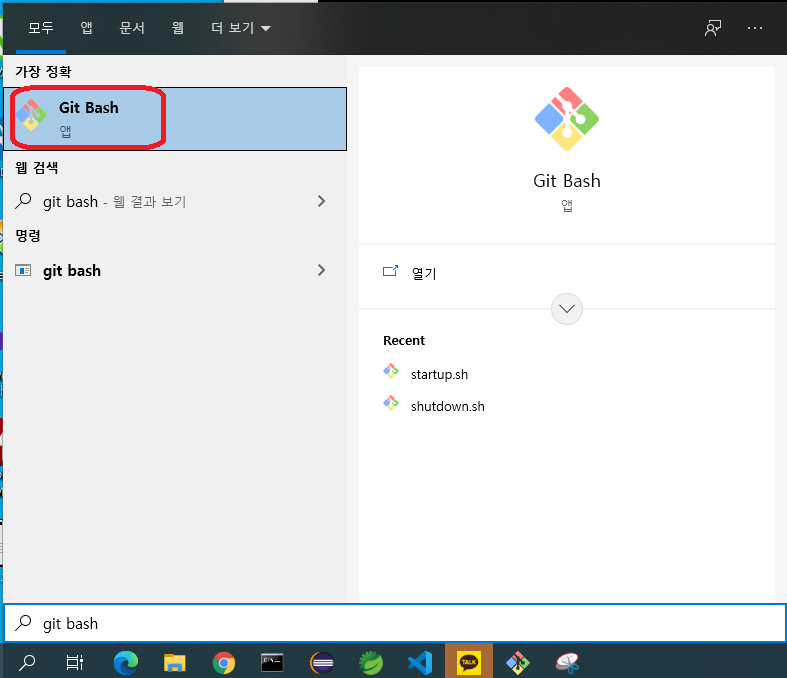Click the open-window icon next to 열기
The width and height of the screenshot is (787, 678).
pyautogui.click(x=390, y=271)
